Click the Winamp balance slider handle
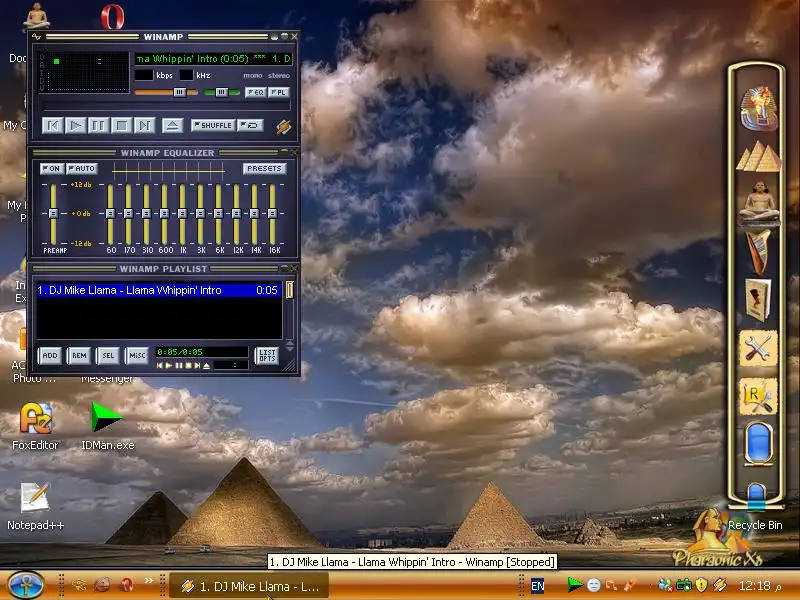Viewport: 800px width, 600px height. pyautogui.click(x=221, y=92)
